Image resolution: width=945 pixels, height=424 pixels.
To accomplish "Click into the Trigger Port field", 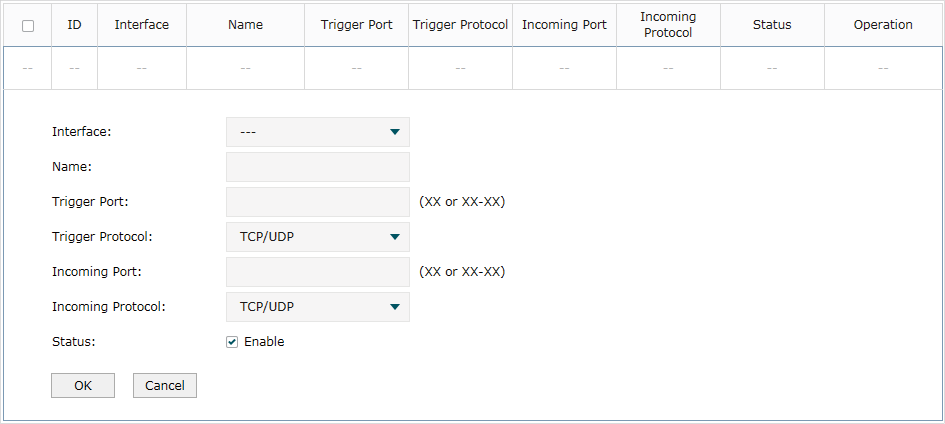I will (x=318, y=202).
